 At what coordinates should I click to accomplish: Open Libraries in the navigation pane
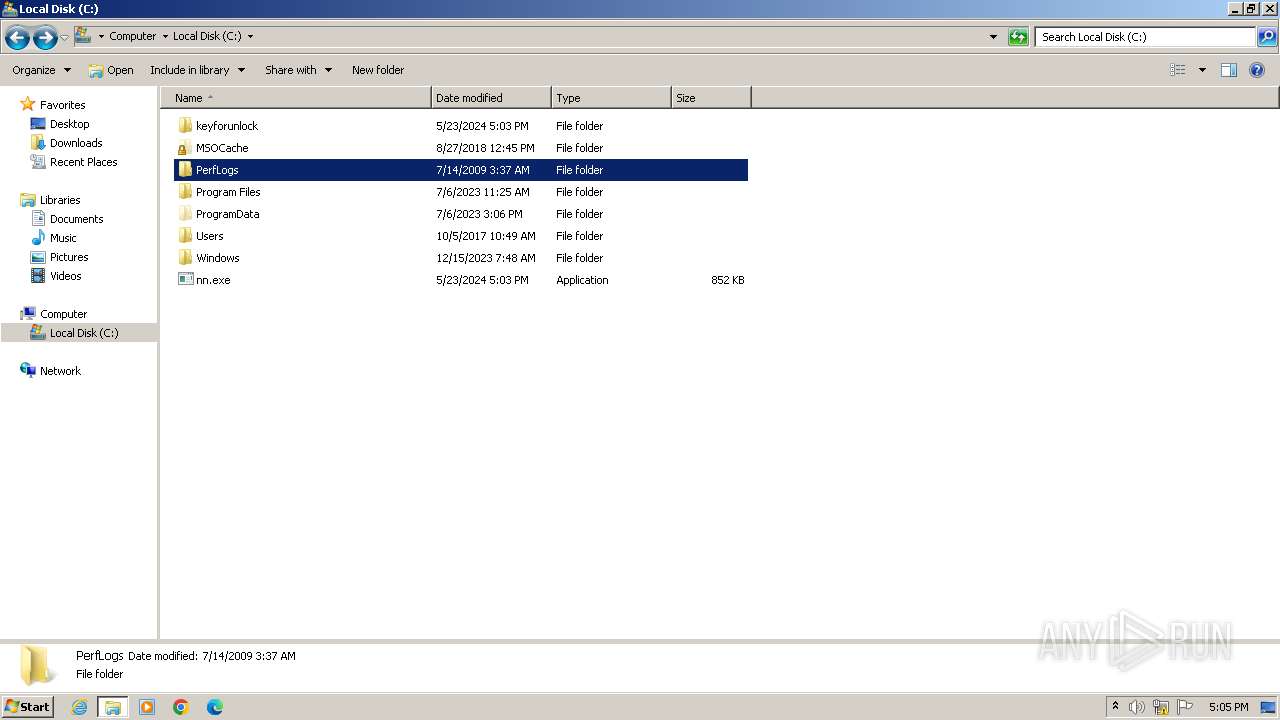coord(60,200)
